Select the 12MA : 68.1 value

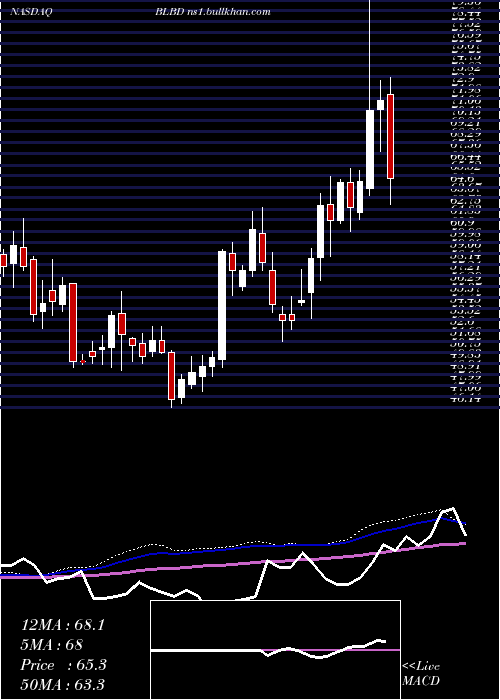63,625
